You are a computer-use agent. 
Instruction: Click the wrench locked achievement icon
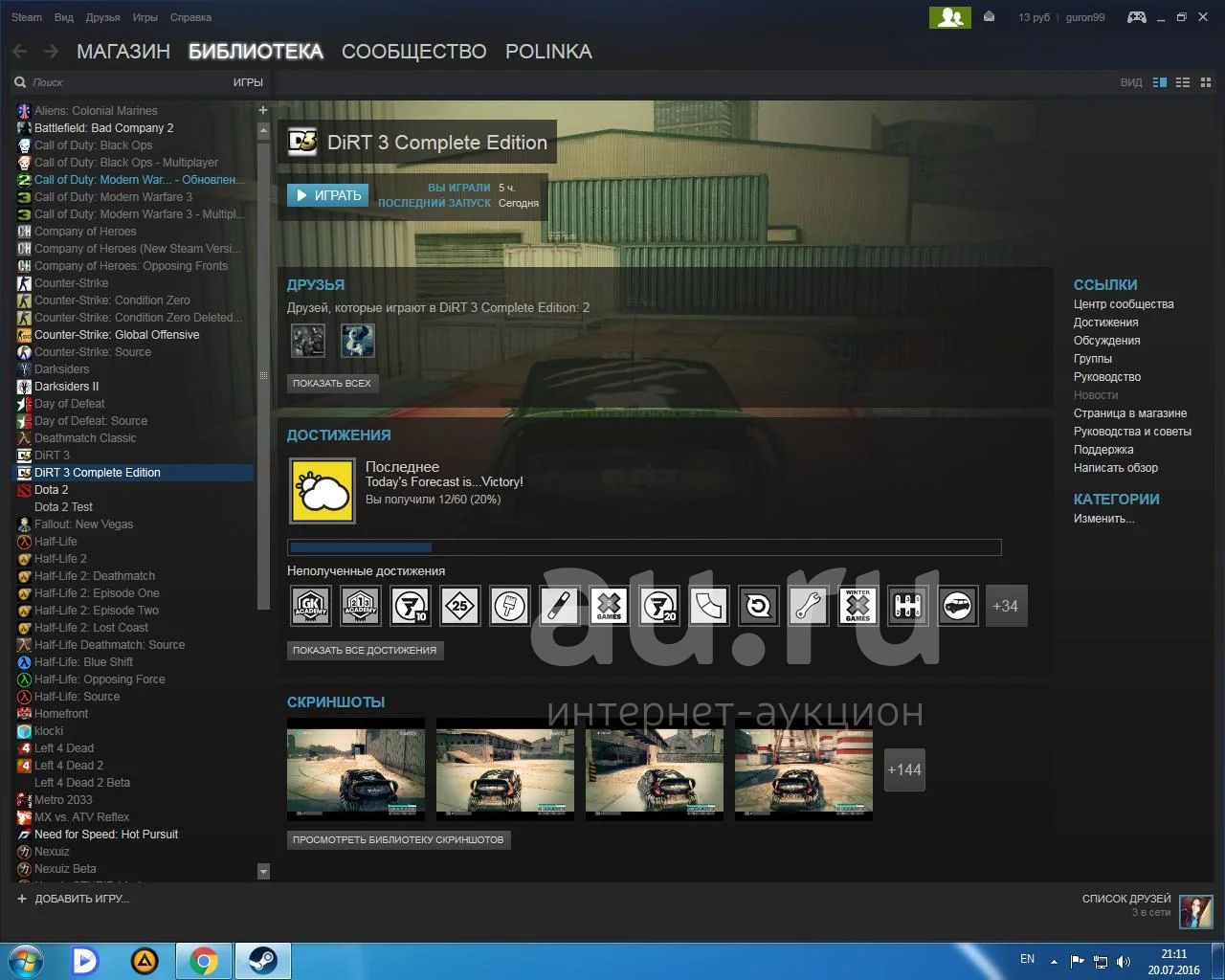(x=809, y=606)
